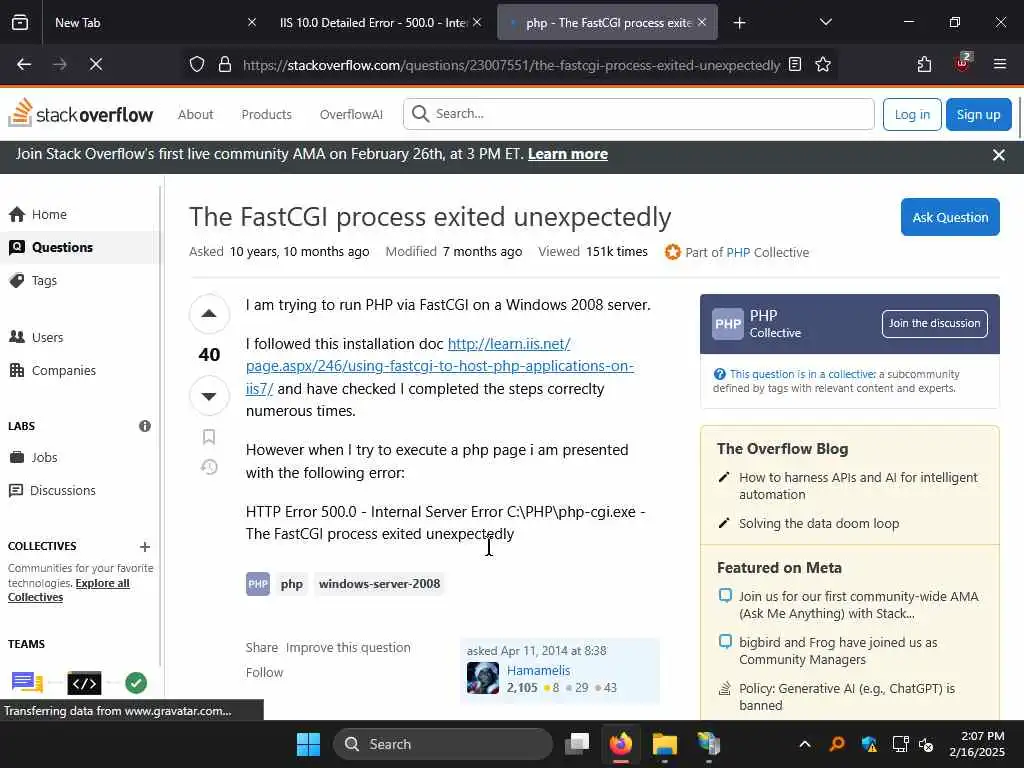Open the About menu item
The width and height of the screenshot is (1024, 768).
tap(195, 114)
